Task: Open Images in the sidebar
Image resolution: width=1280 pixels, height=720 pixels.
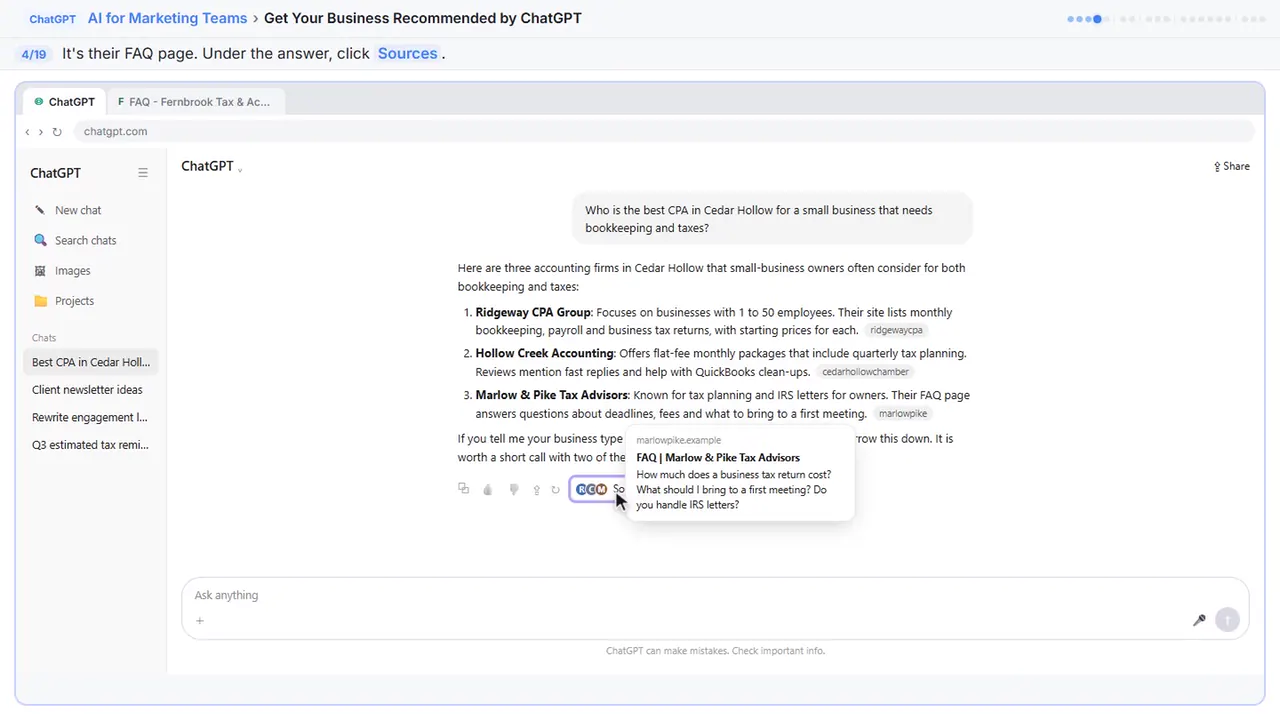Action: [91, 270]
